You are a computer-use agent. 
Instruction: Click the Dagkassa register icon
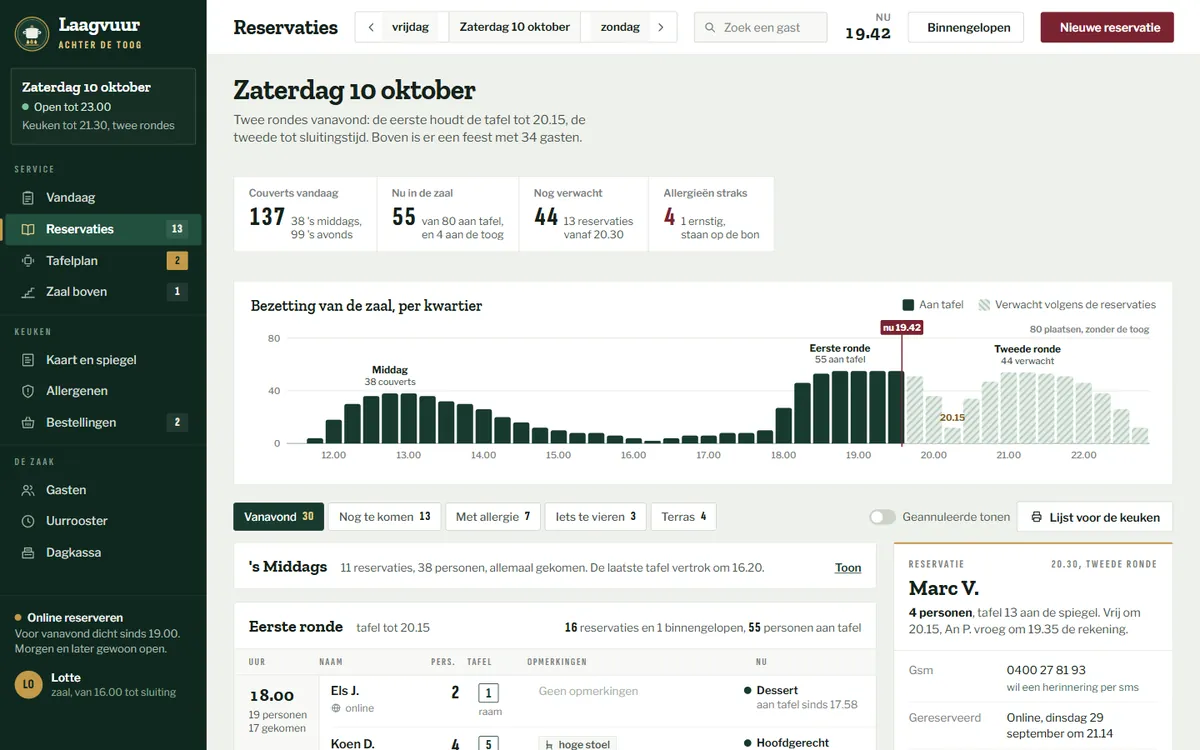(x=28, y=553)
